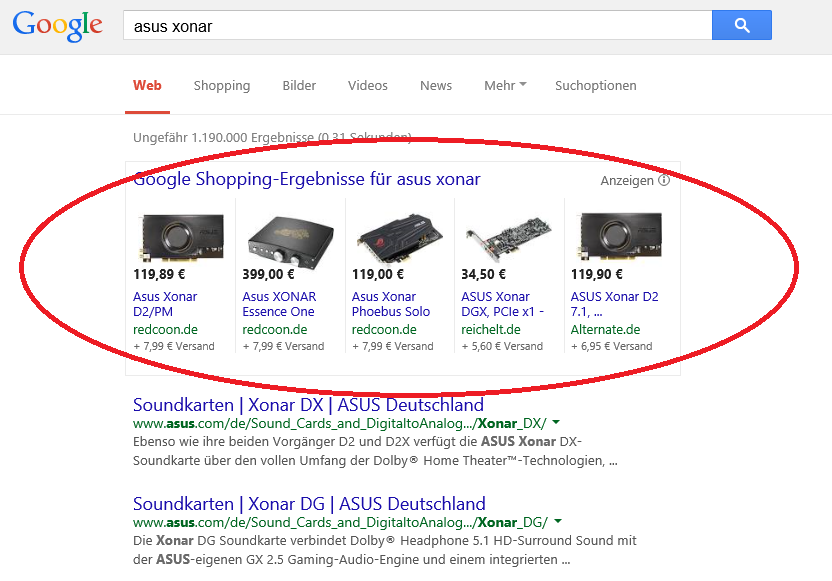Open the Asus Xonar Phoebus Solo link

tap(391, 304)
